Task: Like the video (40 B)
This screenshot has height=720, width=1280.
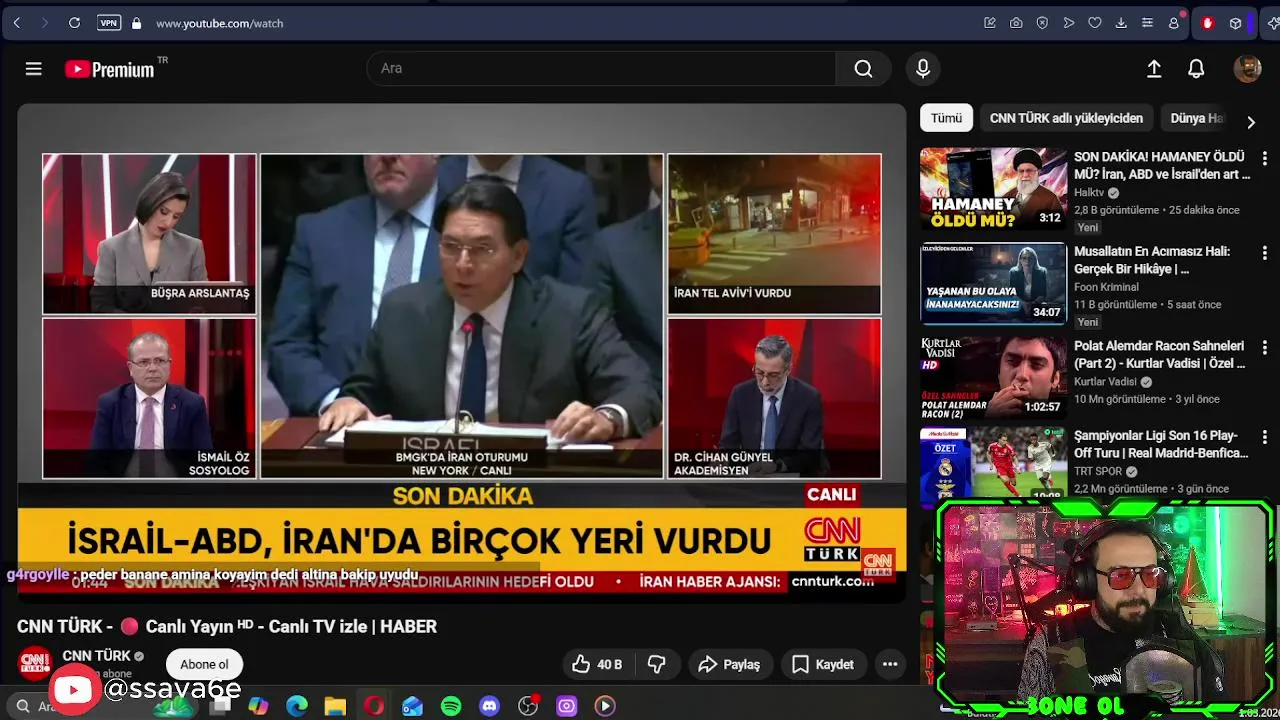Action: pos(597,664)
